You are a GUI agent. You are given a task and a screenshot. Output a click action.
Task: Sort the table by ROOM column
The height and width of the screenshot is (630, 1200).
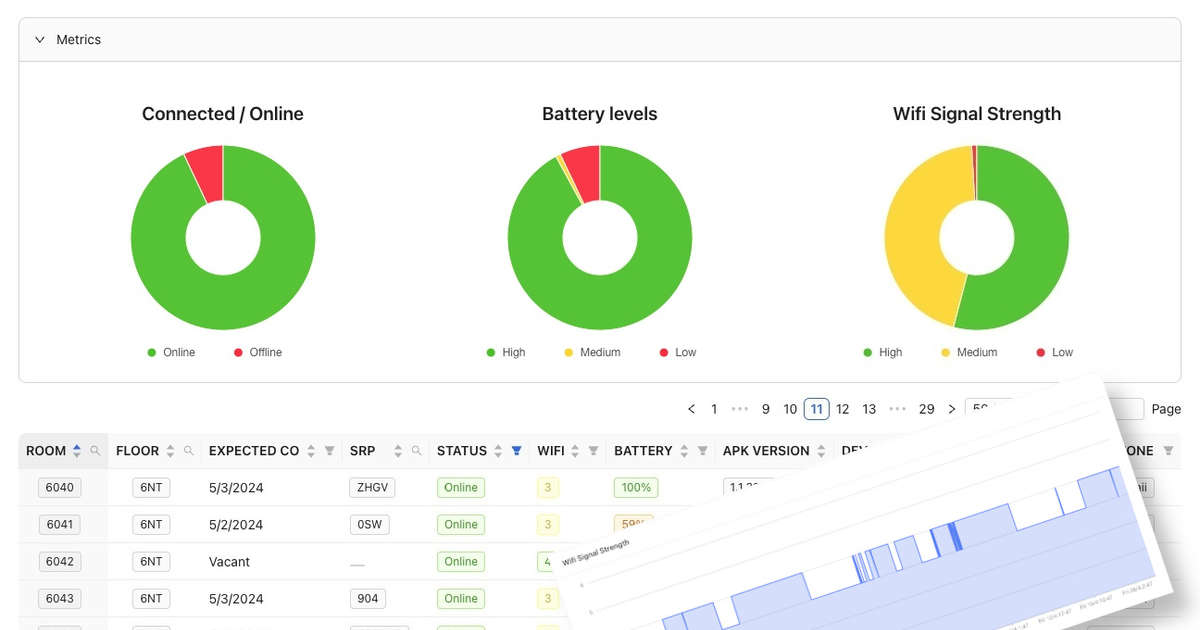tap(76, 450)
